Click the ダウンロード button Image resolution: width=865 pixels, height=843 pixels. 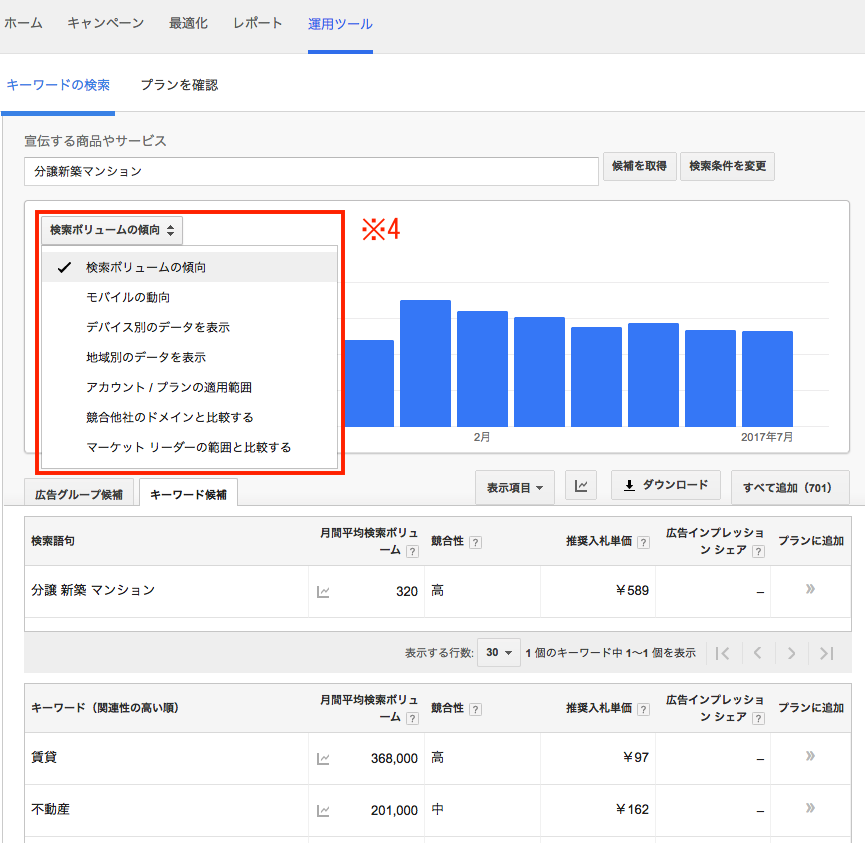666,485
